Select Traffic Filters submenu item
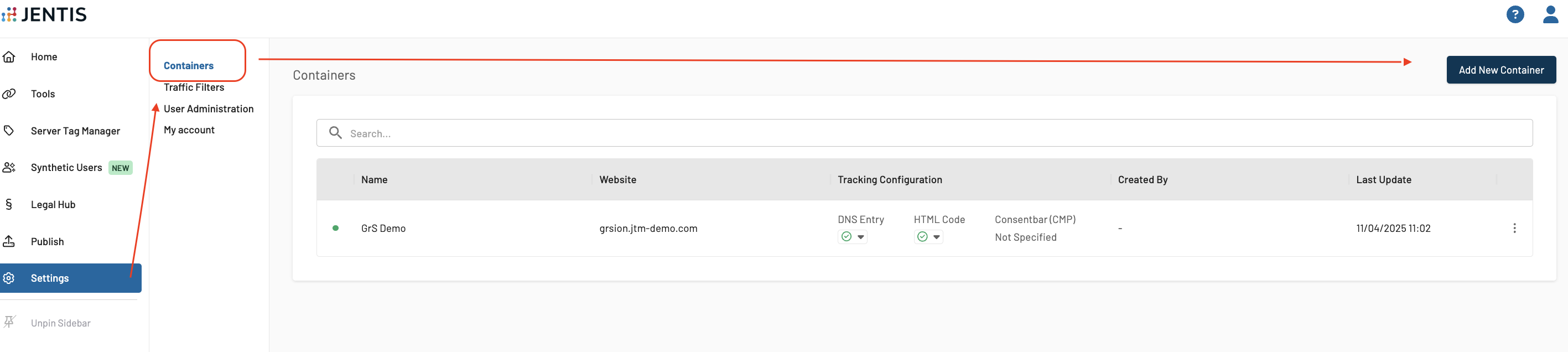This screenshot has height=352, width=1568. point(194,87)
